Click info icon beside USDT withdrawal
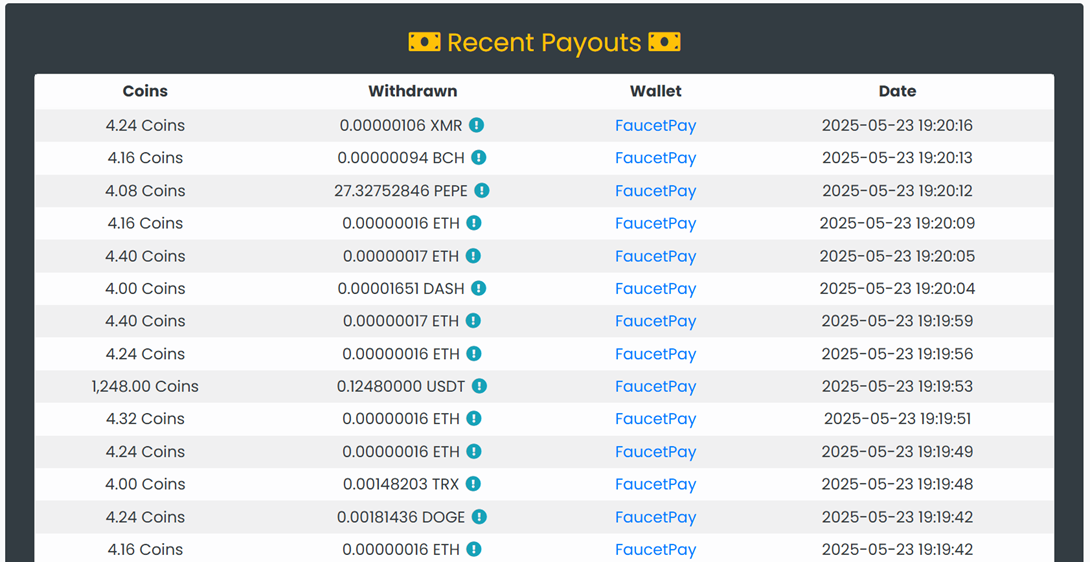The width and height of the screenshot is (1090, 562). [x=480, y=386]
